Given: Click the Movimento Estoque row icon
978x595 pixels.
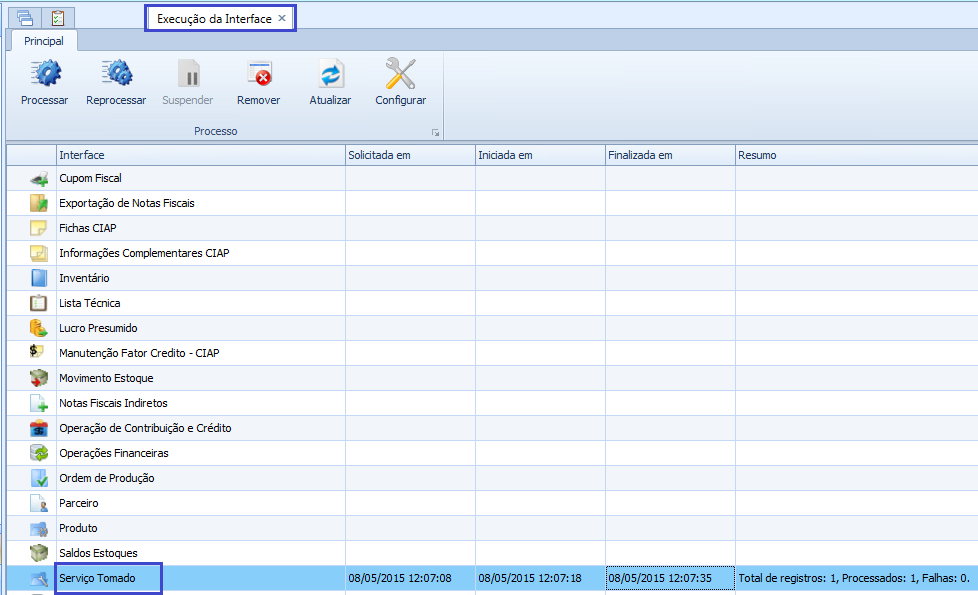Looking at the screenshot, I should tap(39, 379).
